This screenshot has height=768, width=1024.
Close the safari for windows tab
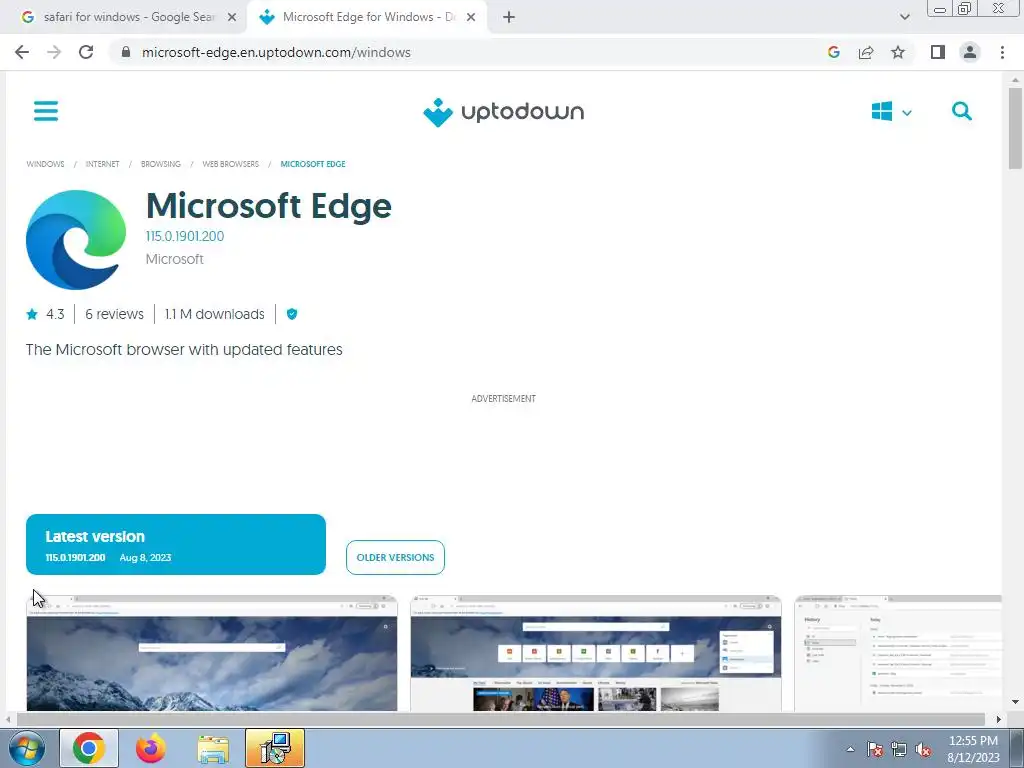tap(232, 18)
